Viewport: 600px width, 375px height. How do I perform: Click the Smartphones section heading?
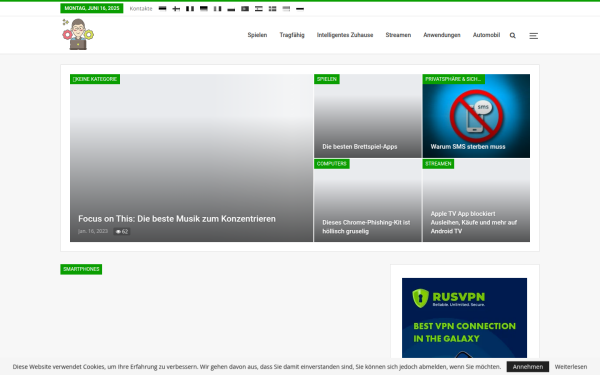coord(81,269)
